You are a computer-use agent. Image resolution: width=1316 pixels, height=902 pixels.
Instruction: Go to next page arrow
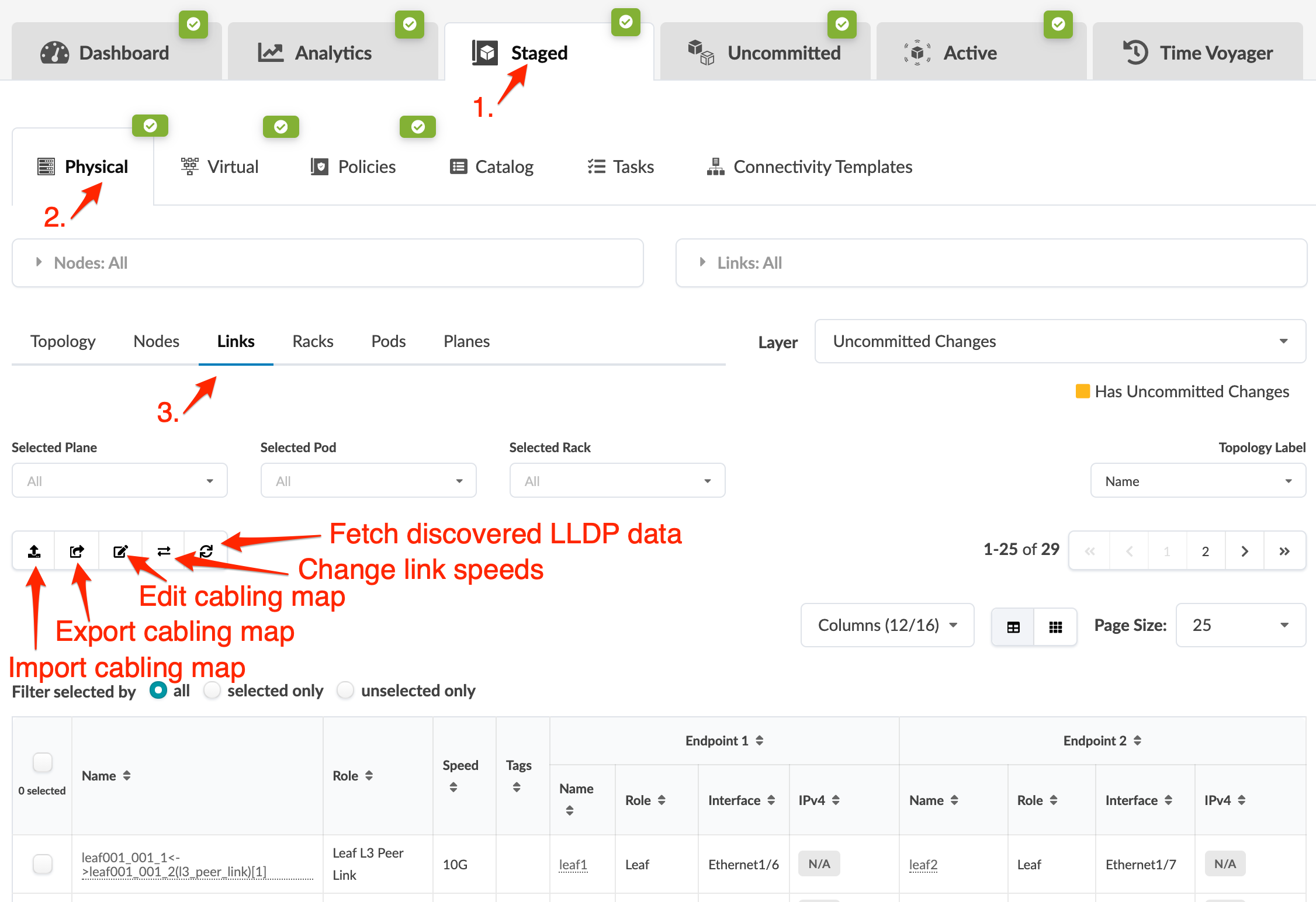[x=1244, y=551]
